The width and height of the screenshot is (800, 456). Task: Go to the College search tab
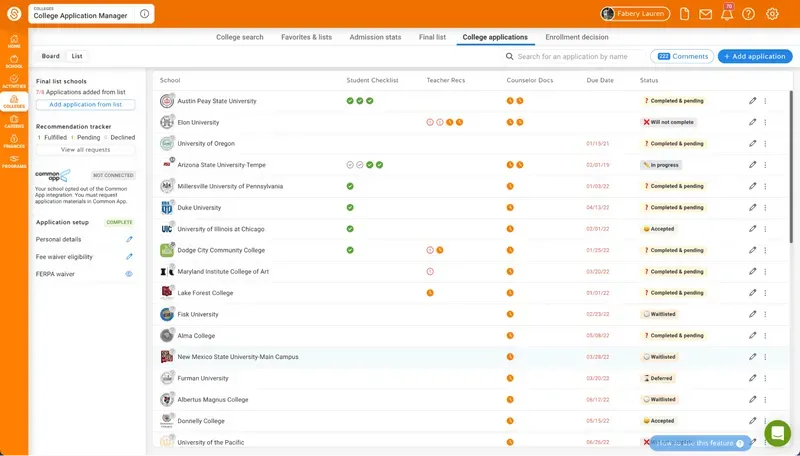tap(240, 37)
